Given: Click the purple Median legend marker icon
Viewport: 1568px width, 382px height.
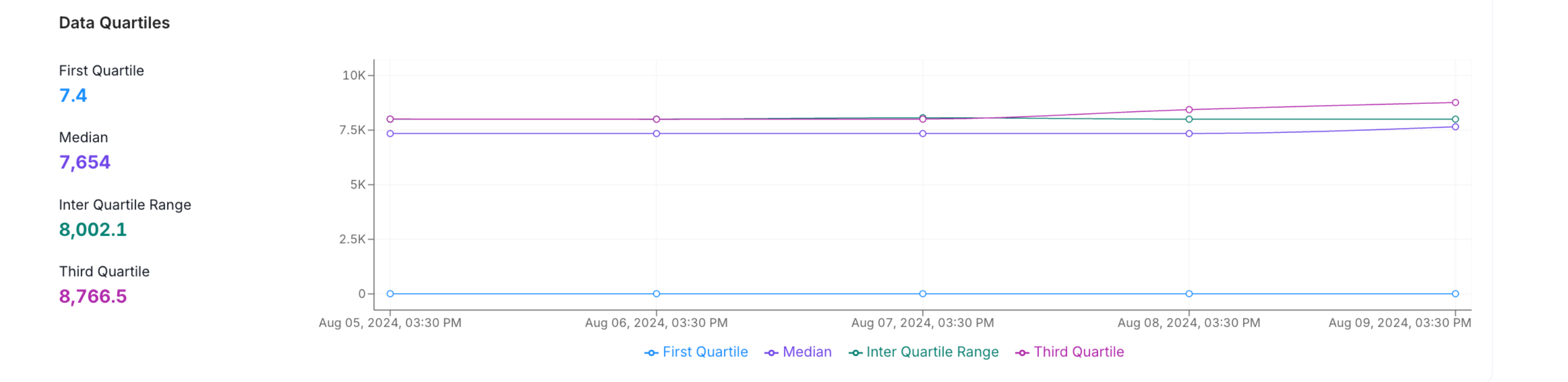Looking at the screenshot, I should pyautogui.click(x=771, y=353).
